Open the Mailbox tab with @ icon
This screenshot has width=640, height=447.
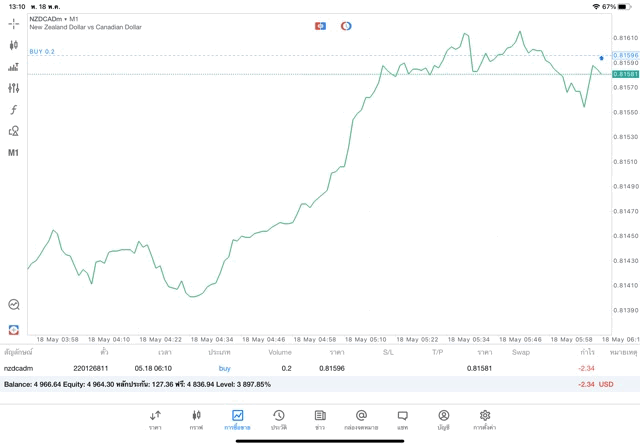tap(361, 419)
